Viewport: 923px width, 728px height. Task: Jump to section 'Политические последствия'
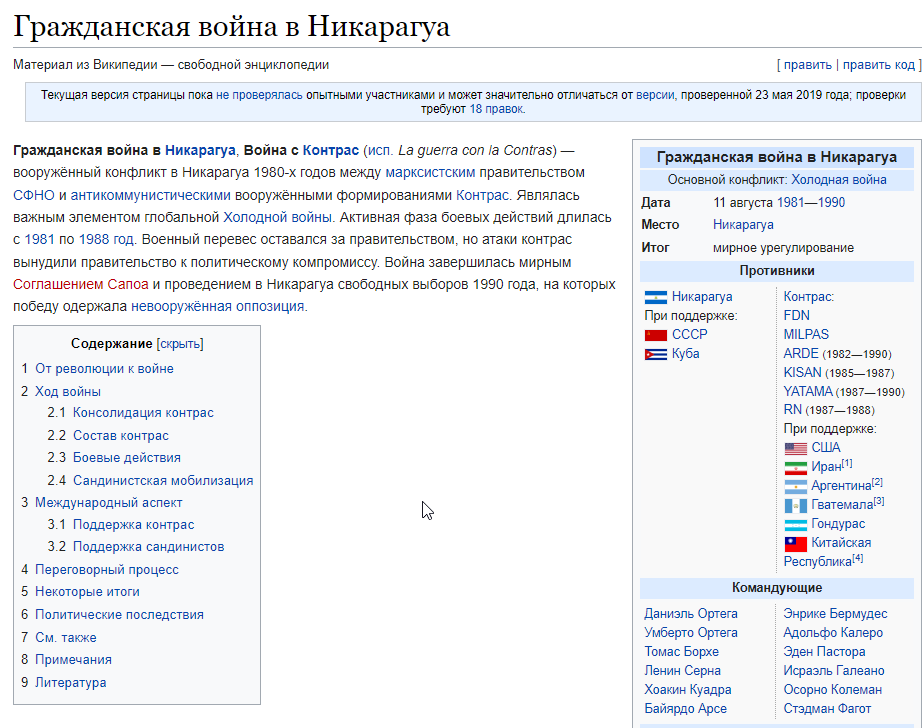click(119, 615)
